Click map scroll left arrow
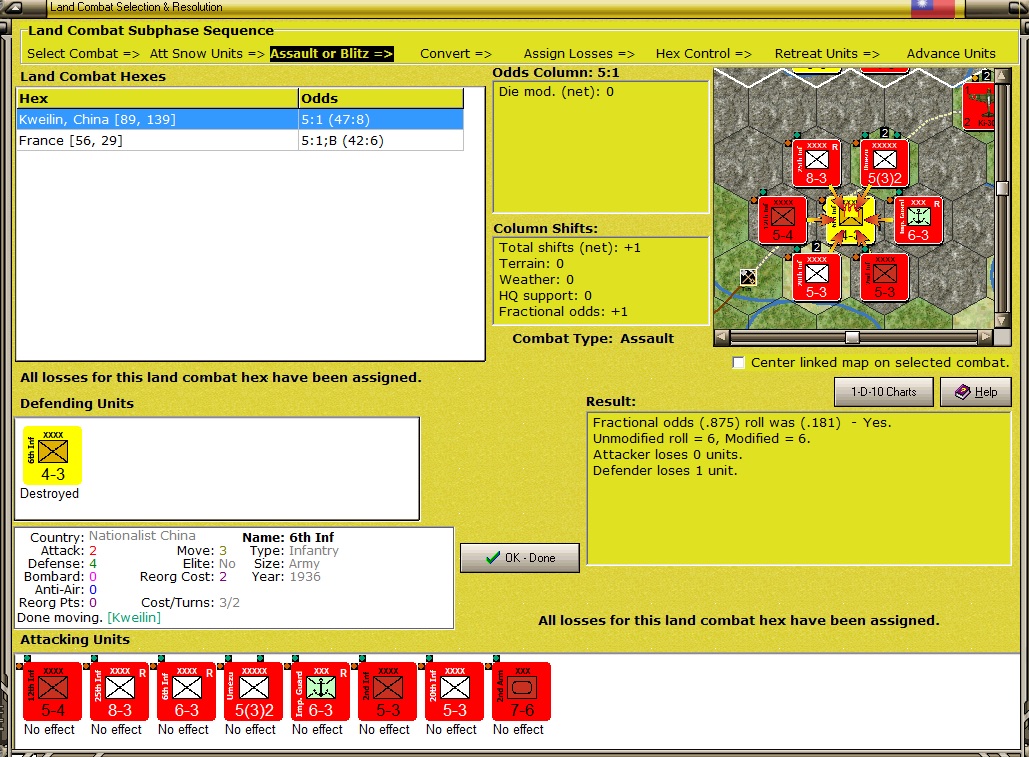Screen dimensions: 1029x757 click(721, 337)
